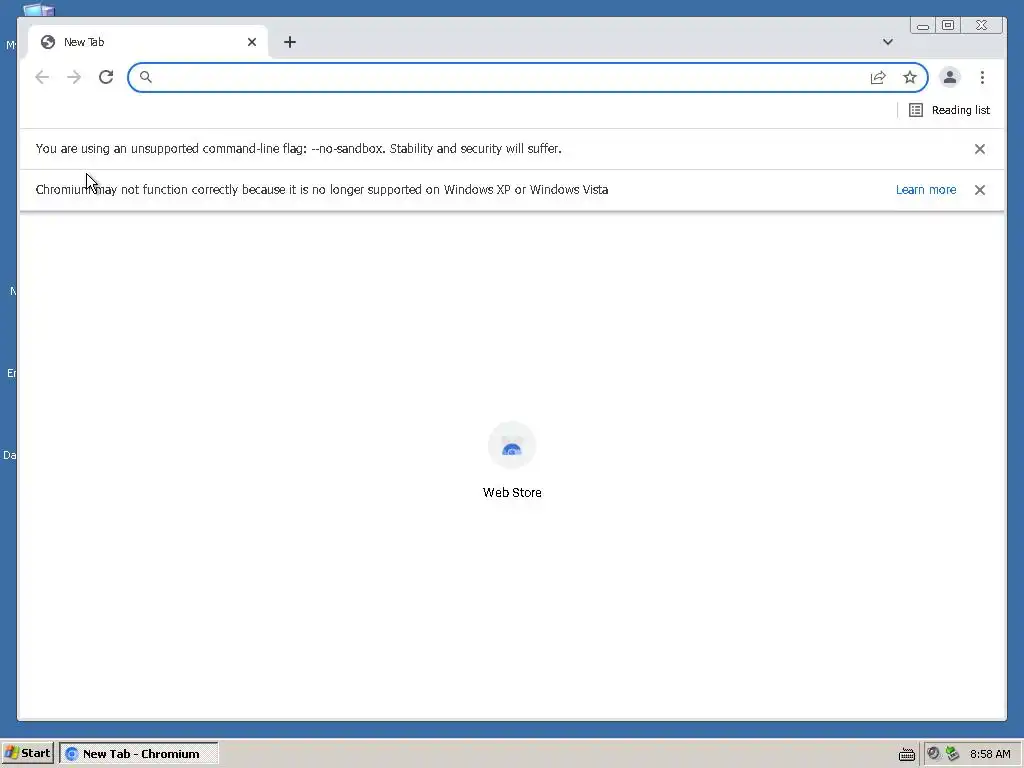Open the Windows Start menu

point(27,753)
